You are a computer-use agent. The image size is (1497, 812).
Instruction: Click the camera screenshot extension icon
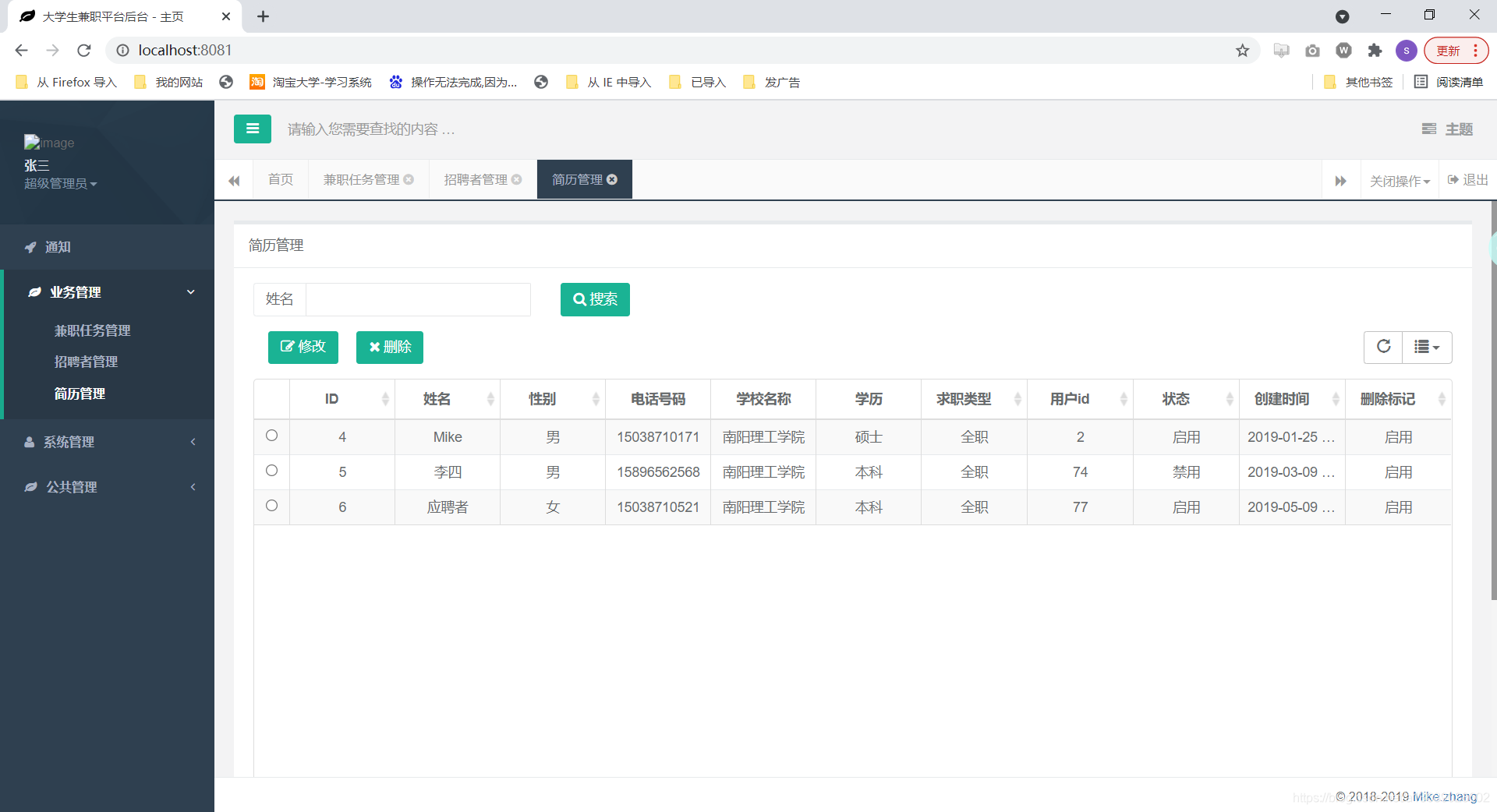click(1312, 51)
